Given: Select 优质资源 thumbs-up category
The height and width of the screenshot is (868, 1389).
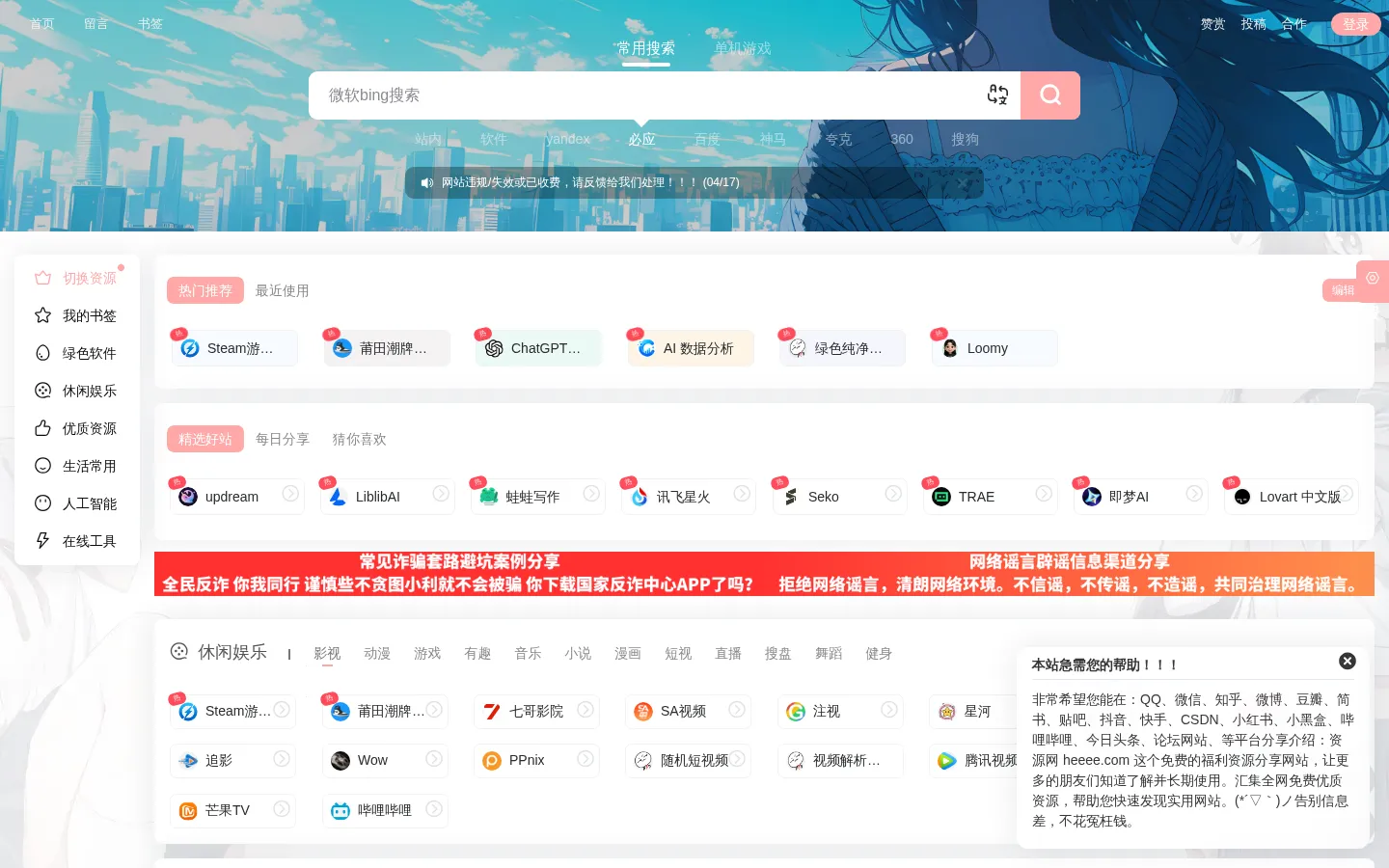Looking at the screenshot, I should [x=77, y=428].
